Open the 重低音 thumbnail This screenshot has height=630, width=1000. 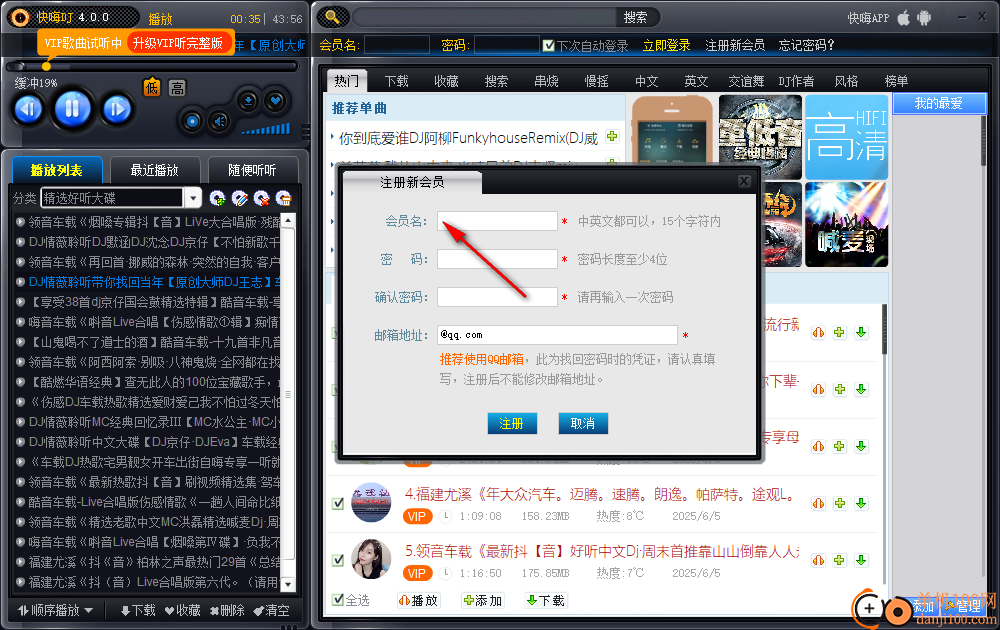760,137
